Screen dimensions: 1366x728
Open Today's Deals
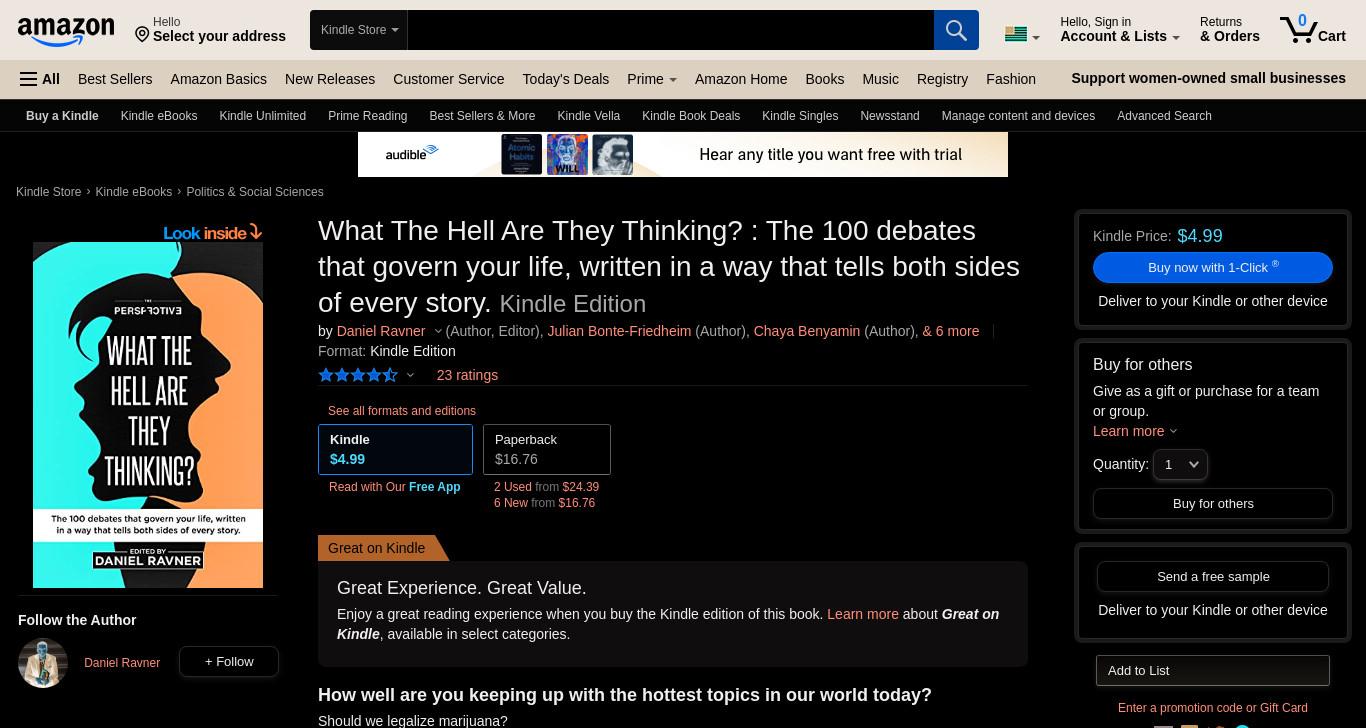click(565, 79)
